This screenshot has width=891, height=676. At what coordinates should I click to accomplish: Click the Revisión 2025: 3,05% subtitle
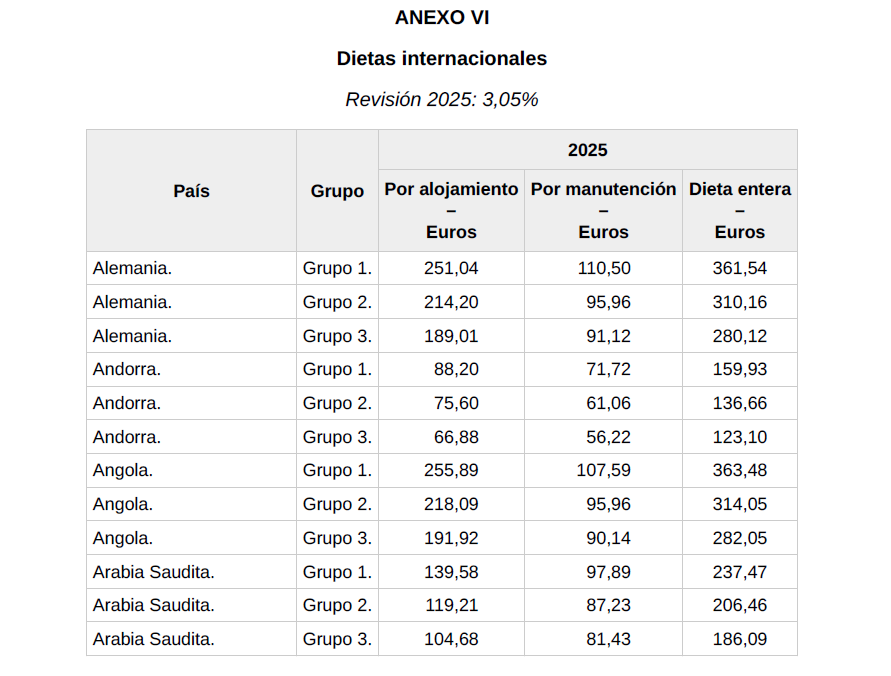coord(442,99)
